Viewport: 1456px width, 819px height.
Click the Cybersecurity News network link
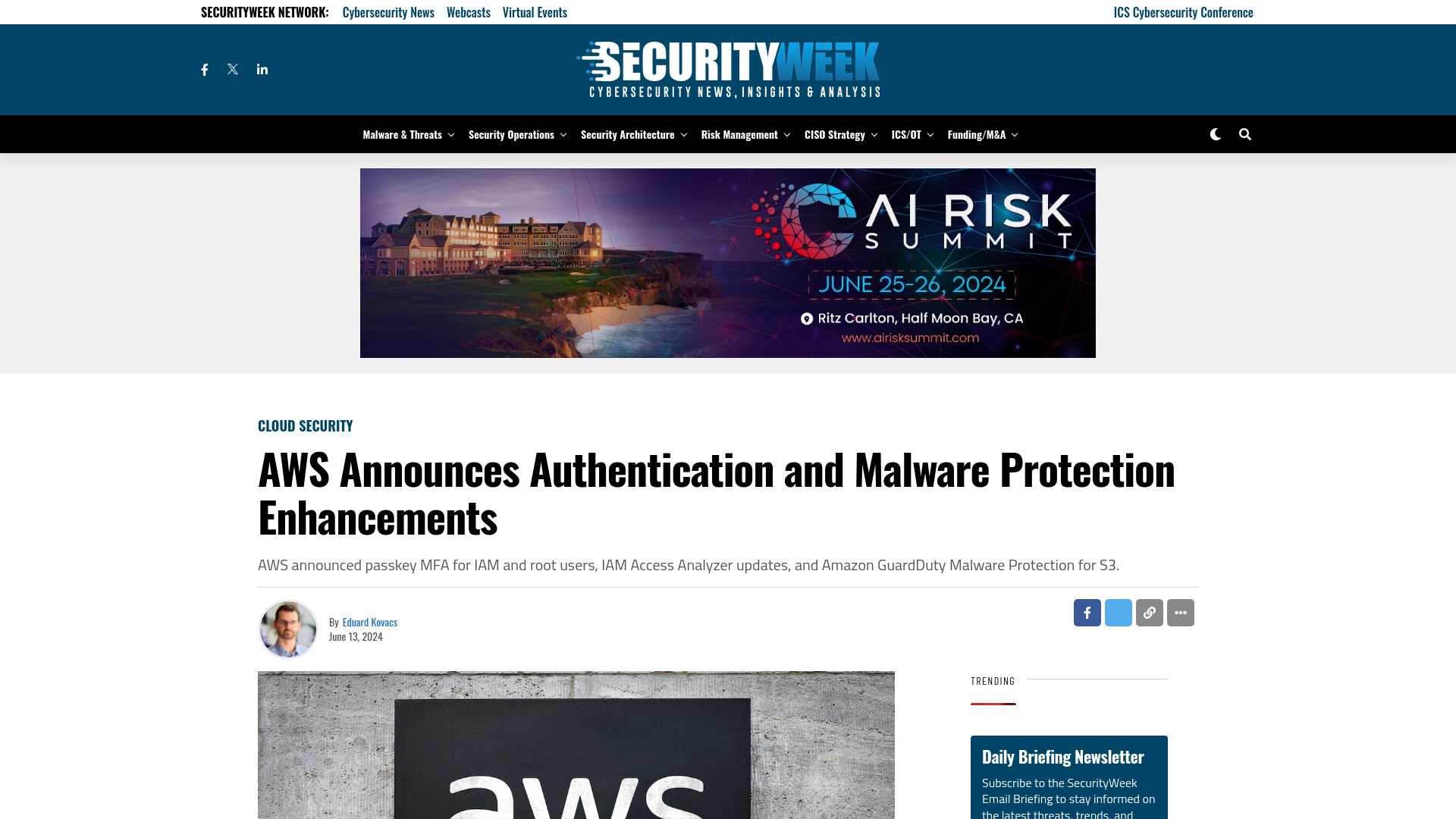pos(388,11)
